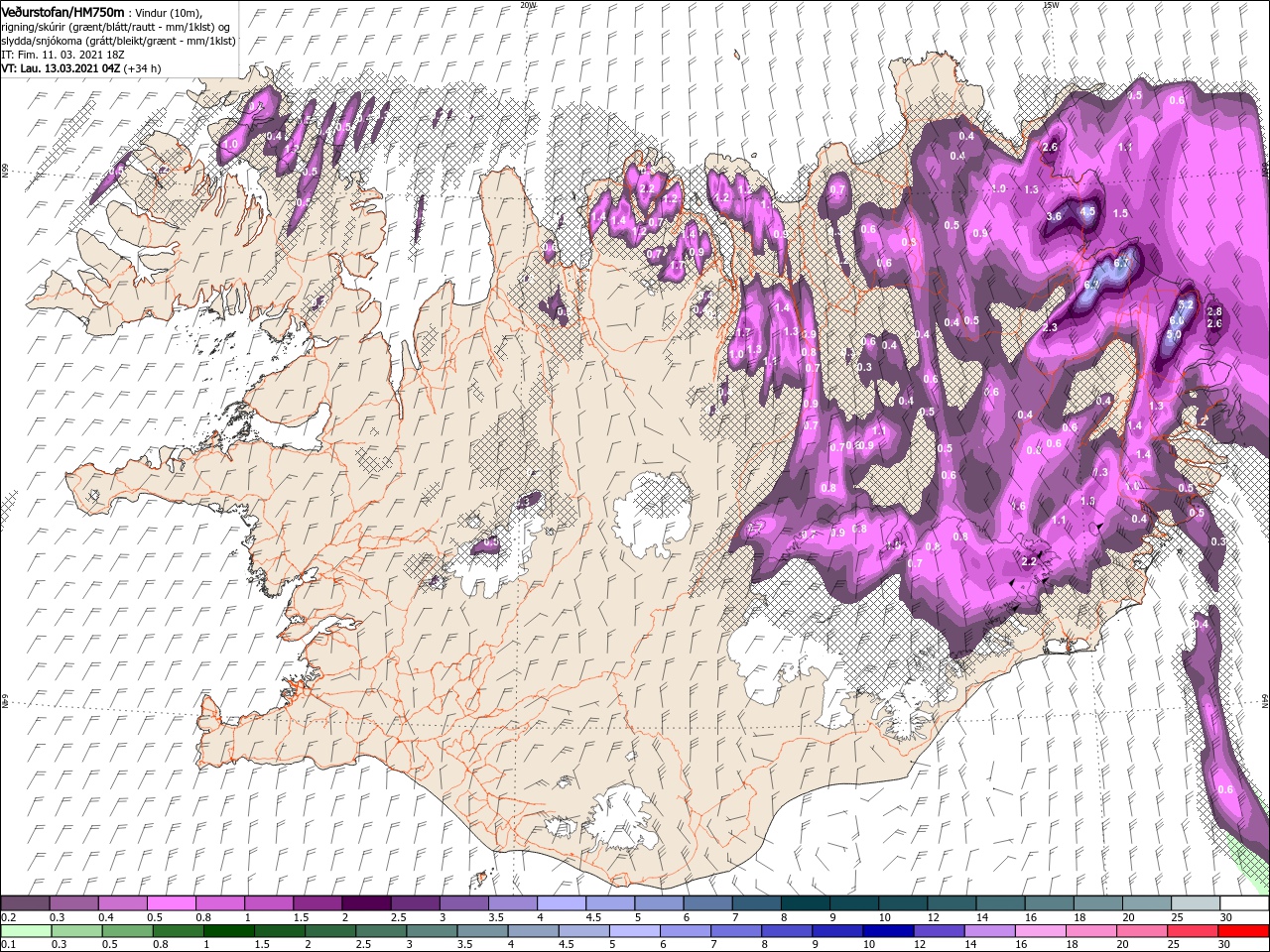Click the 4.5 precipitation value on map
1270x952 pixels.
click(x=1087, y=210)
